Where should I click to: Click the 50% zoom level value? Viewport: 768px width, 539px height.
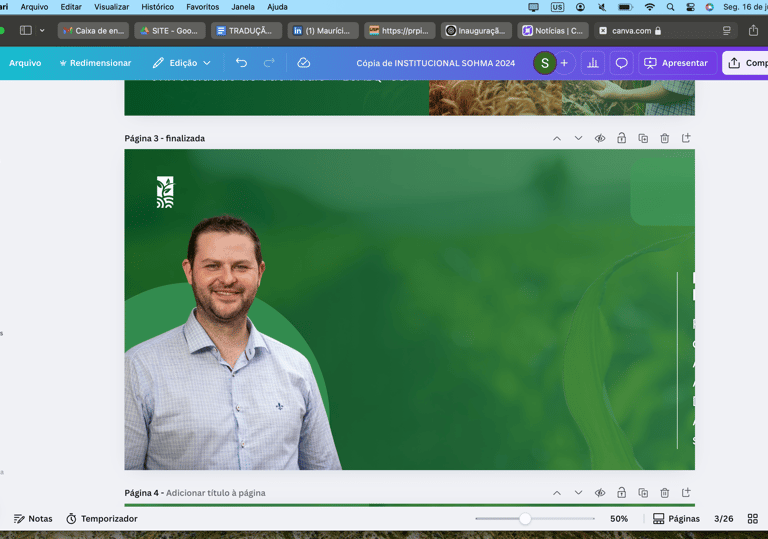(x=619, y=518)
